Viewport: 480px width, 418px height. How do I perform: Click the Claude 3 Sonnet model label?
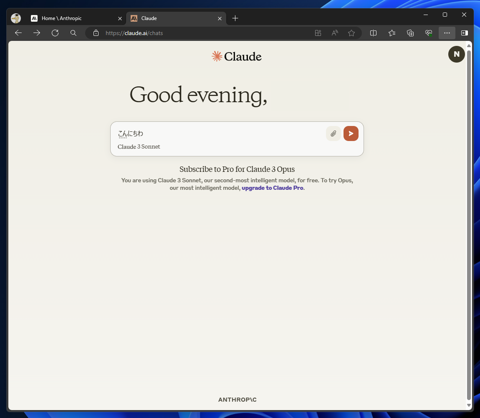click(139, 147)
